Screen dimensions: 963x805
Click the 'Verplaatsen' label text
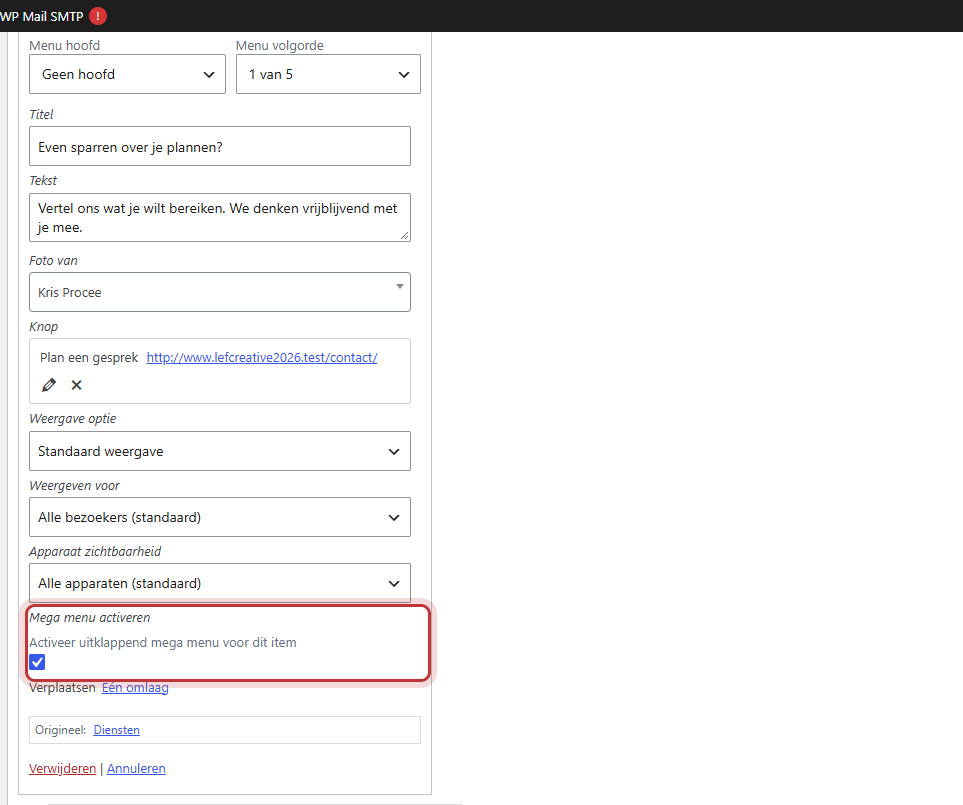click(x=63, y=688)
